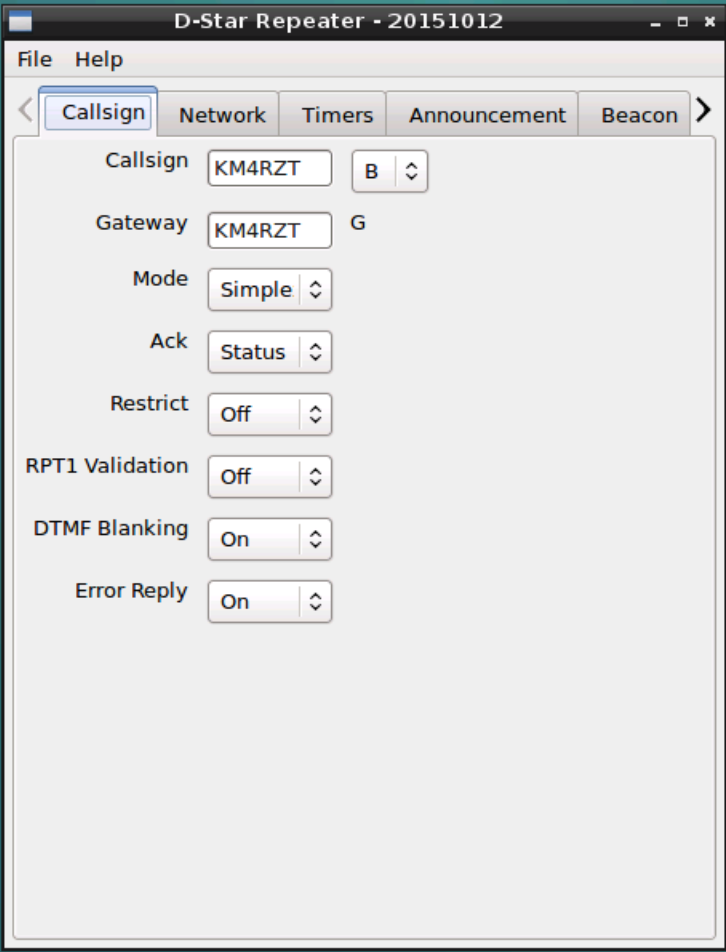726x952 pixels.
Task: Open the Help menu
Action: click(x=97, y=59)
